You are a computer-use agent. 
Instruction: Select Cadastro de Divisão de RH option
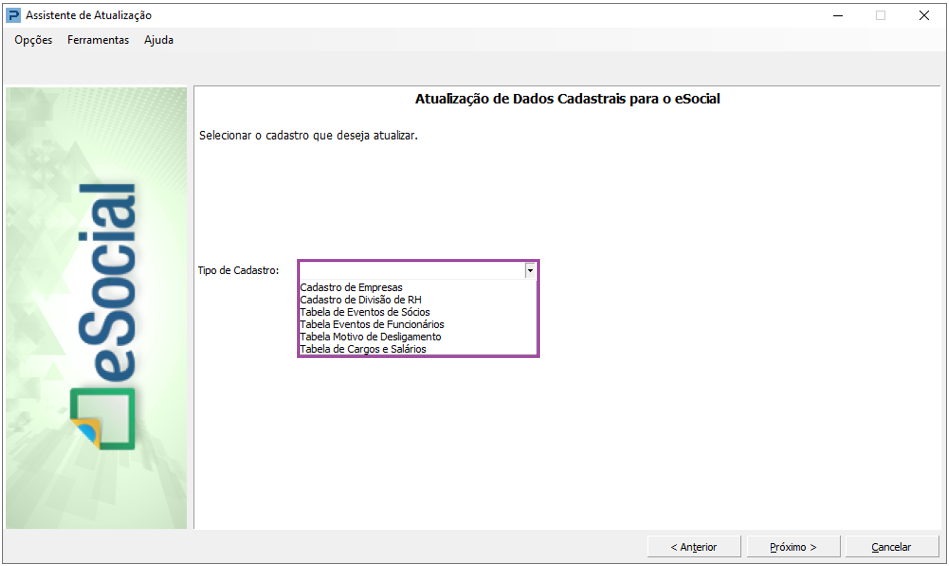click(361, 300)
